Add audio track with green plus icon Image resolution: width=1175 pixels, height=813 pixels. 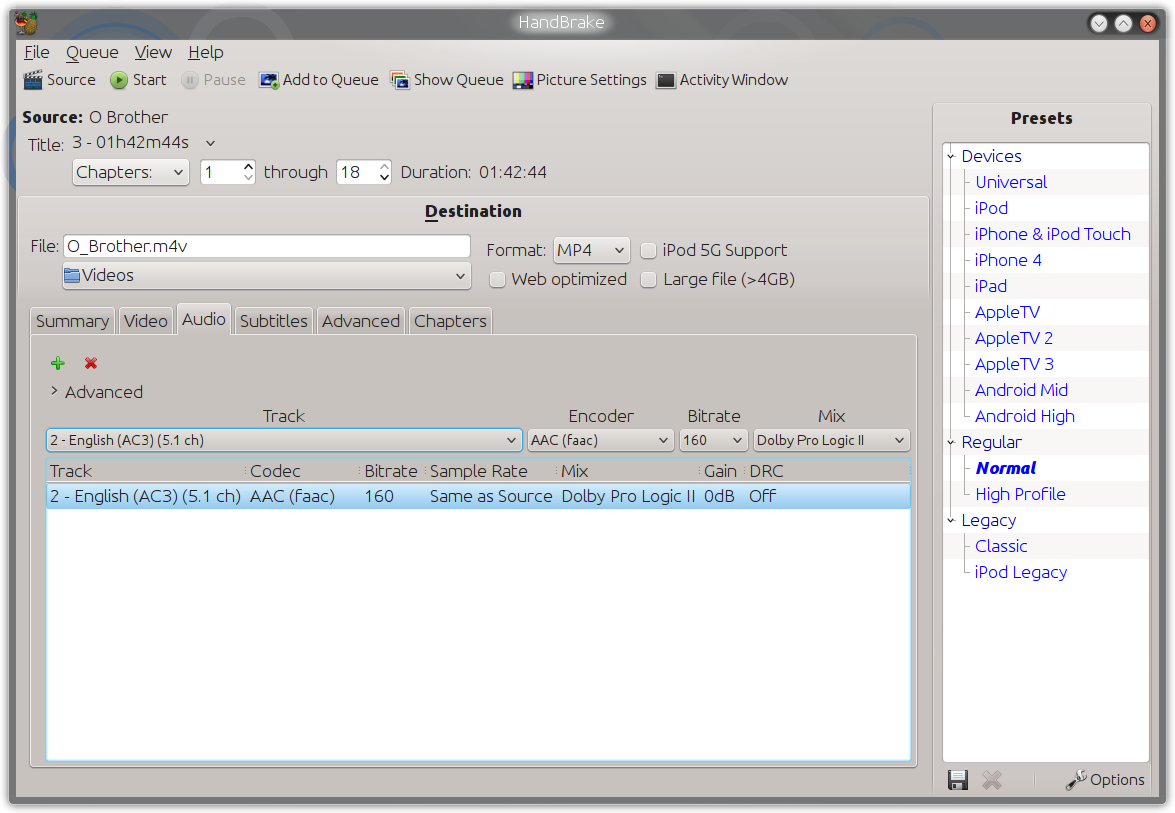point(58,363)
